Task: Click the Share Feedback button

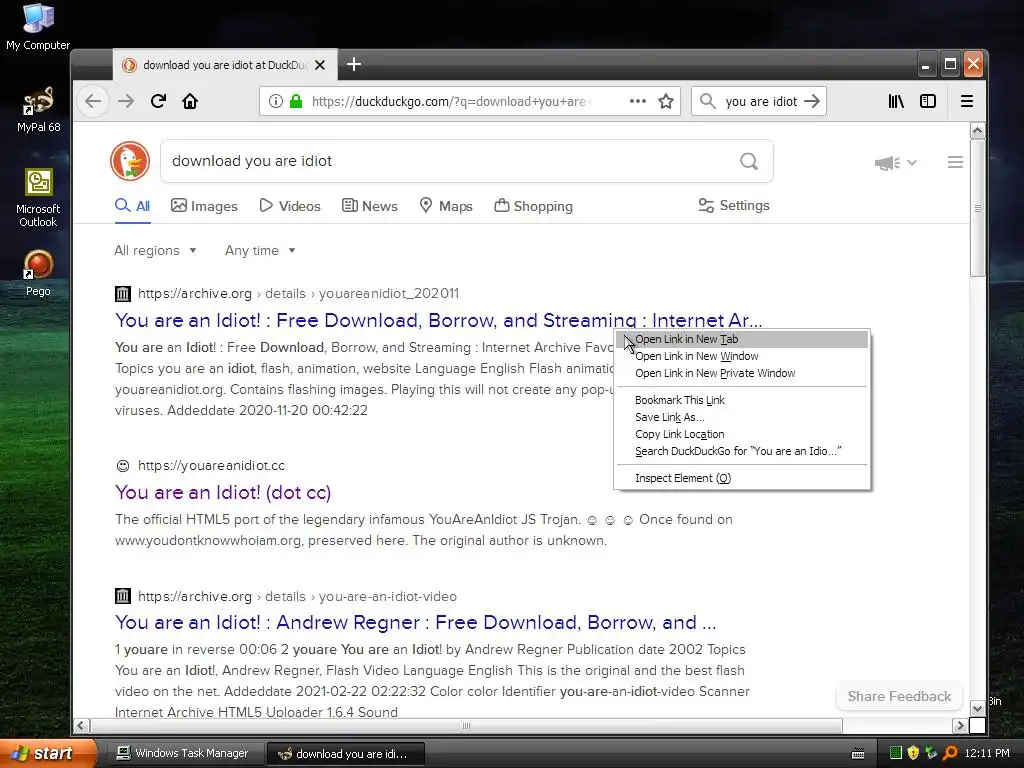Action: pyautogui.click(x=899, y=696)
